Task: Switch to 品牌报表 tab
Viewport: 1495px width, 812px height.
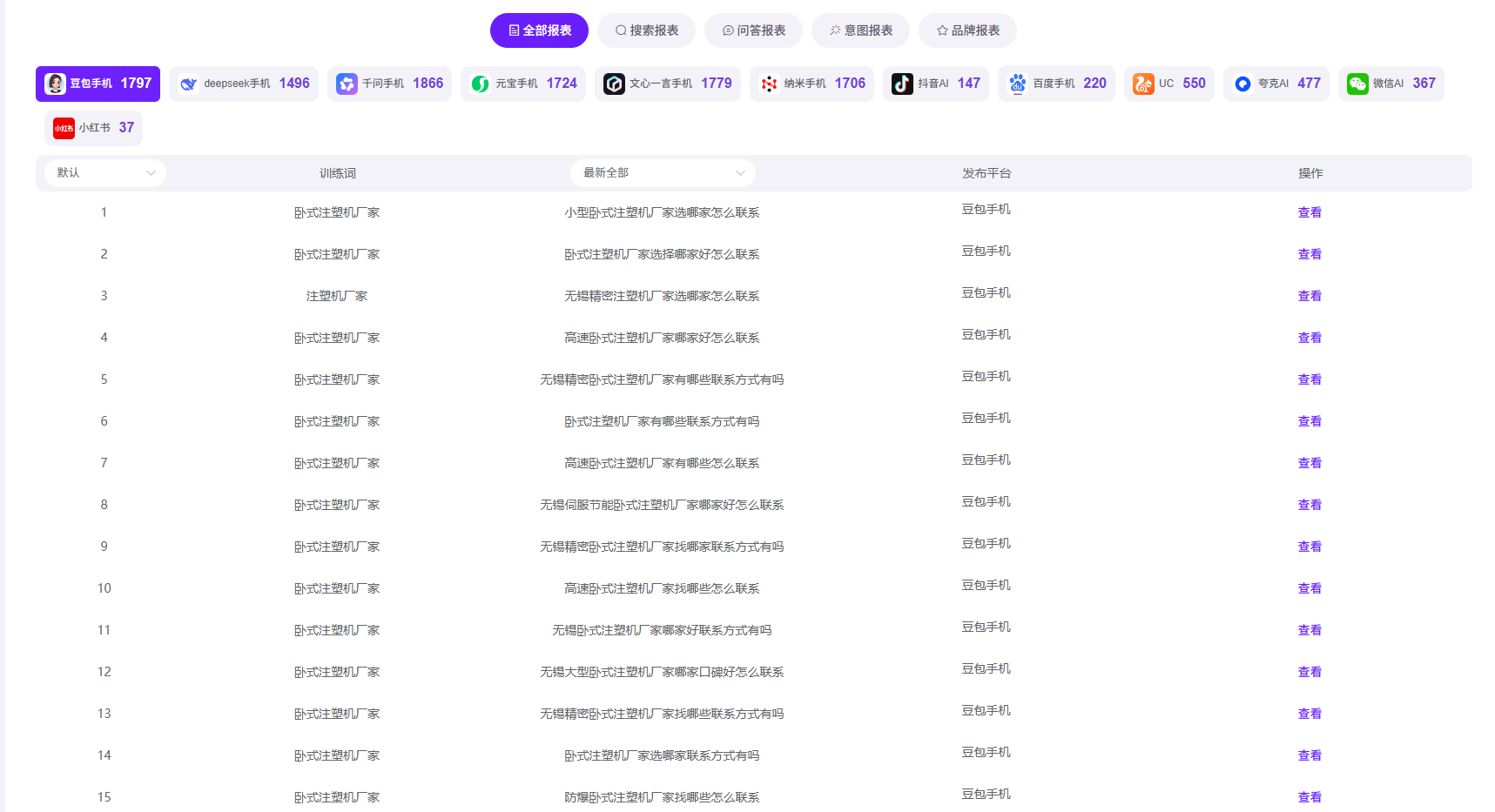Action: click(x=967, y=30)
